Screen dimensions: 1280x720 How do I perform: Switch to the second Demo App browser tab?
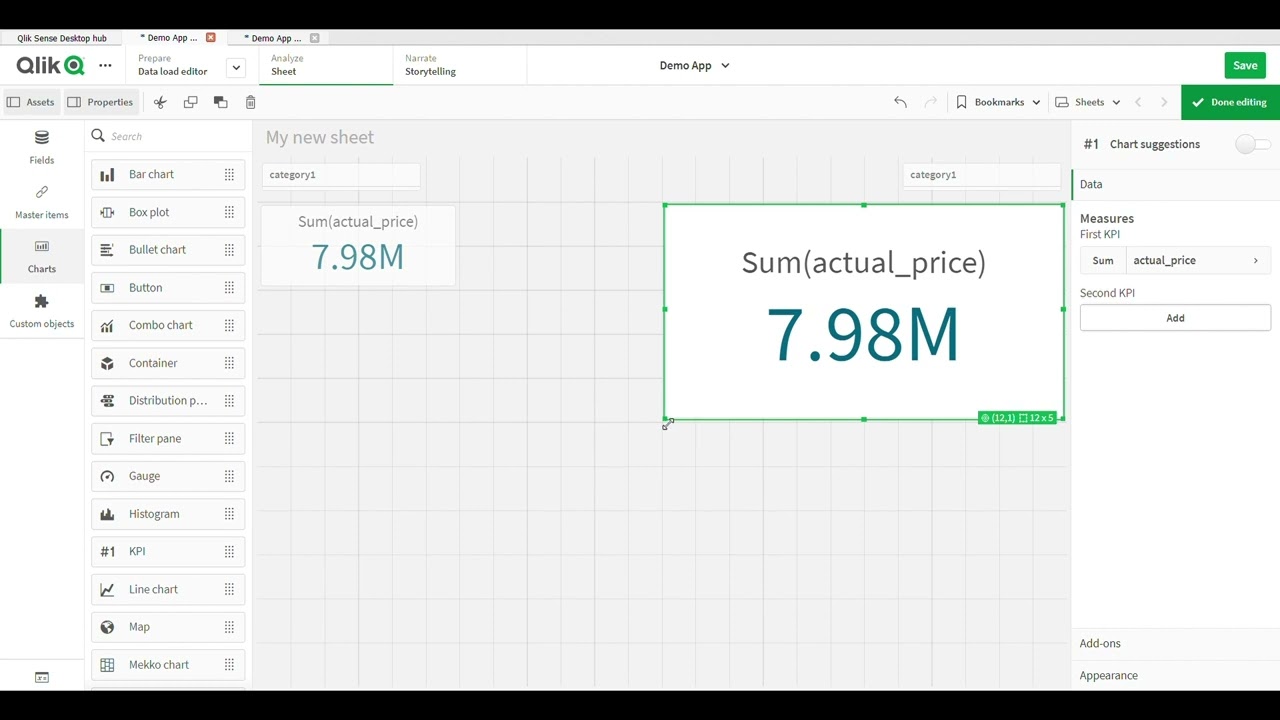pos(274,38)
